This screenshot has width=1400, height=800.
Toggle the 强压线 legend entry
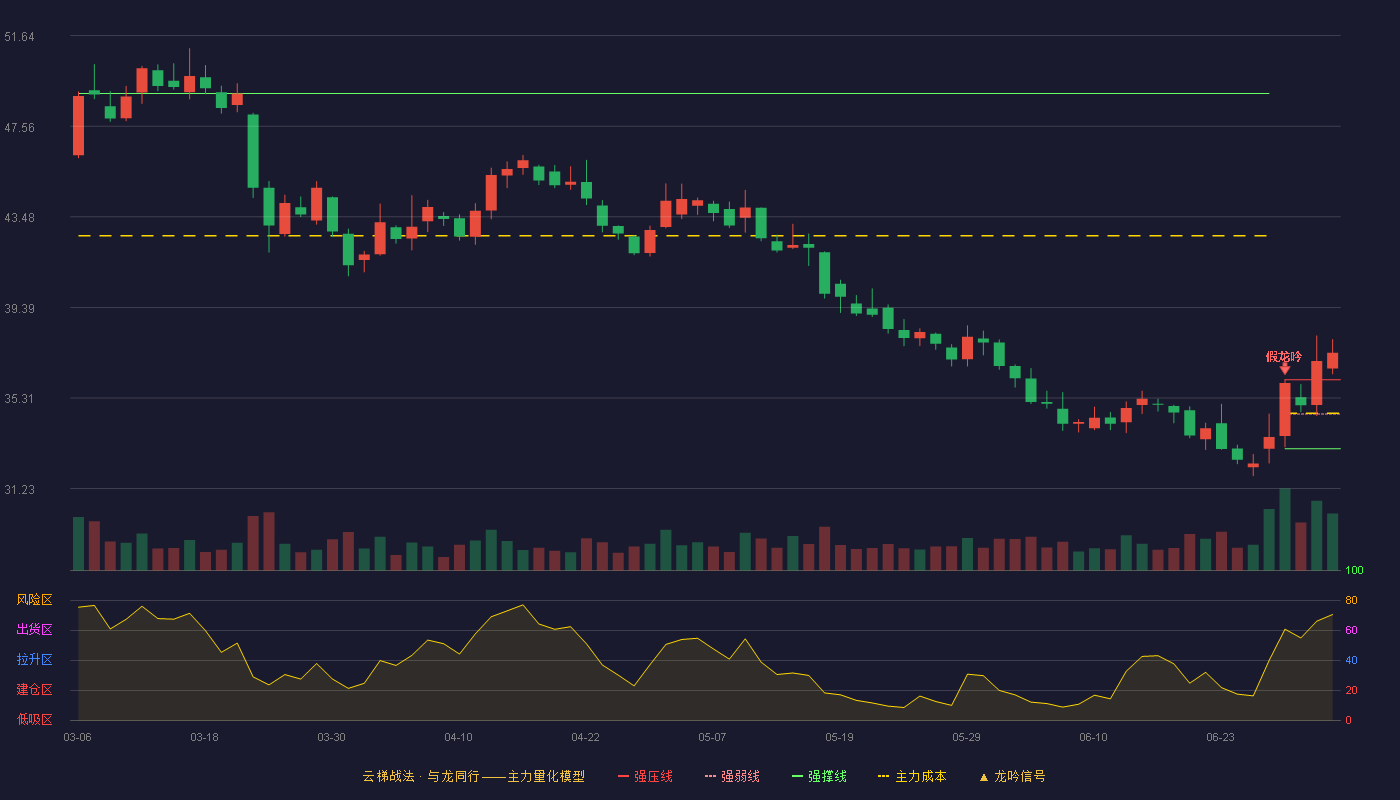645,776
